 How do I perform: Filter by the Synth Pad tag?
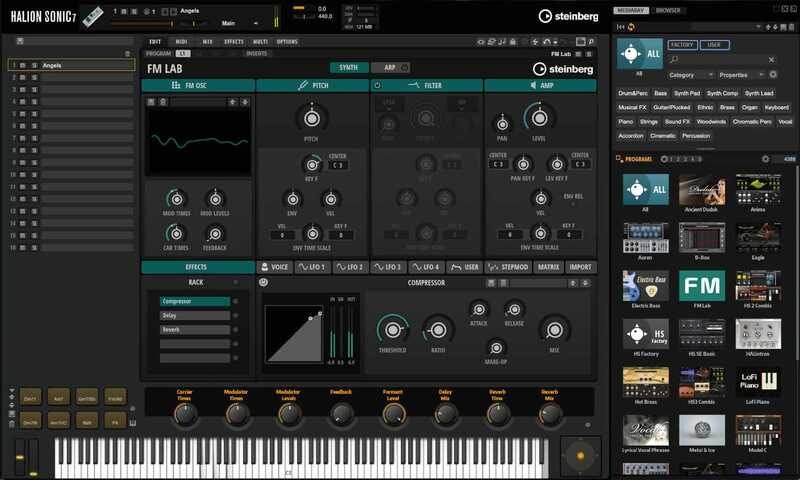point(687,93)
